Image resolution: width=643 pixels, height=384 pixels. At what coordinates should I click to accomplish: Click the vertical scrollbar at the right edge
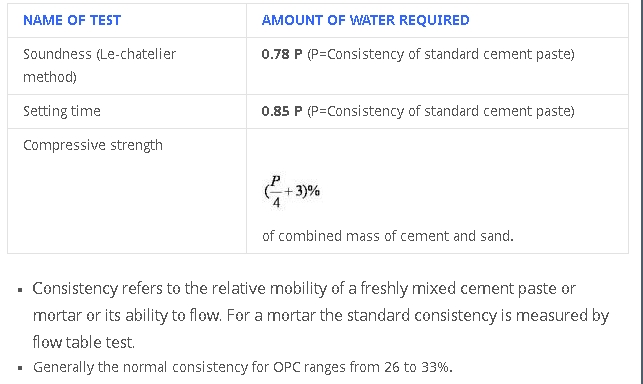[639, 192]
